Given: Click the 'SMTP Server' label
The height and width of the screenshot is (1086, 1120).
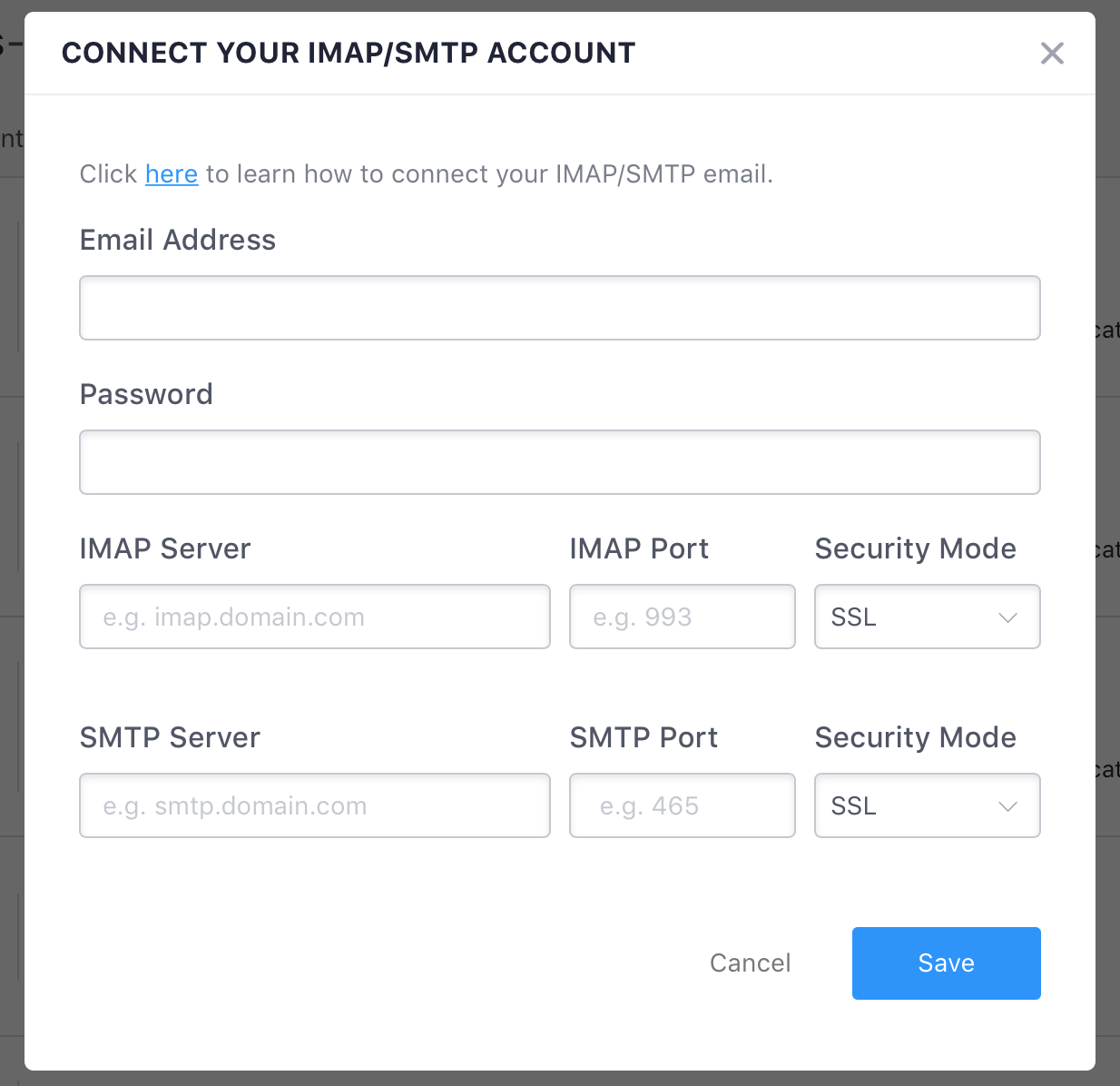Looking at the screenshot, I should (x=170, y=737).
